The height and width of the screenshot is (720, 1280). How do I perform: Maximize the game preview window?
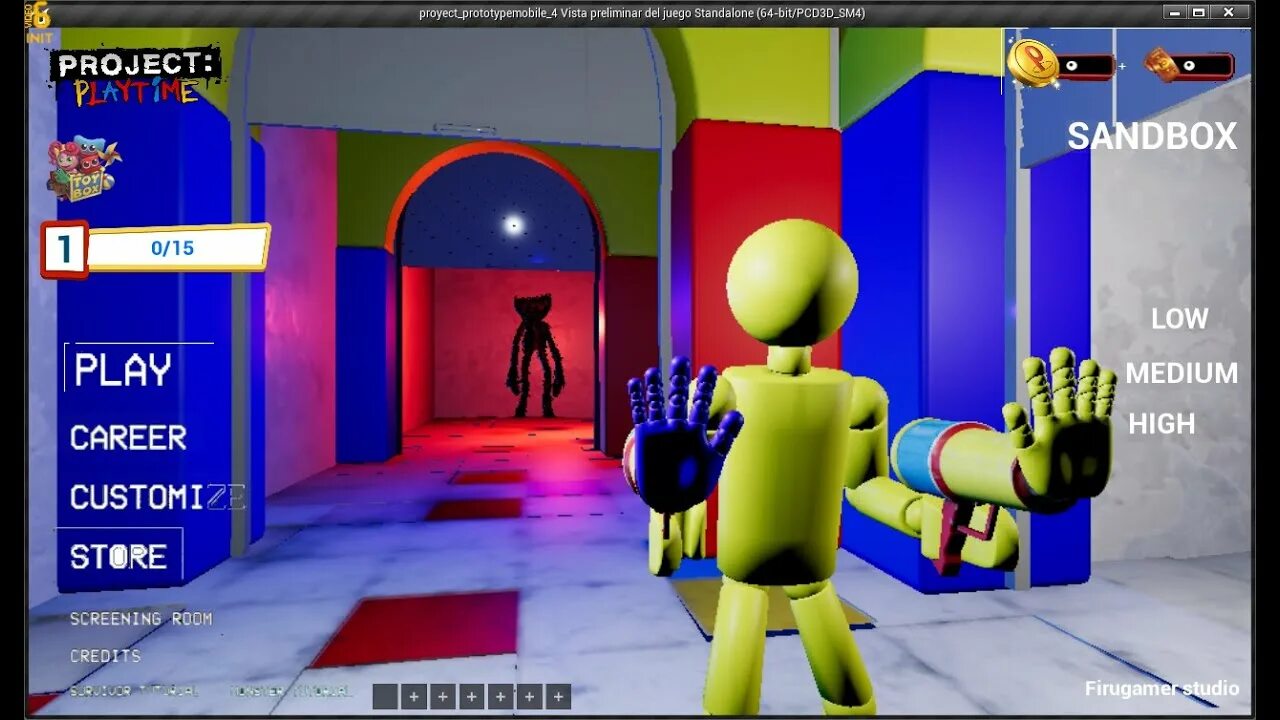1198,12
